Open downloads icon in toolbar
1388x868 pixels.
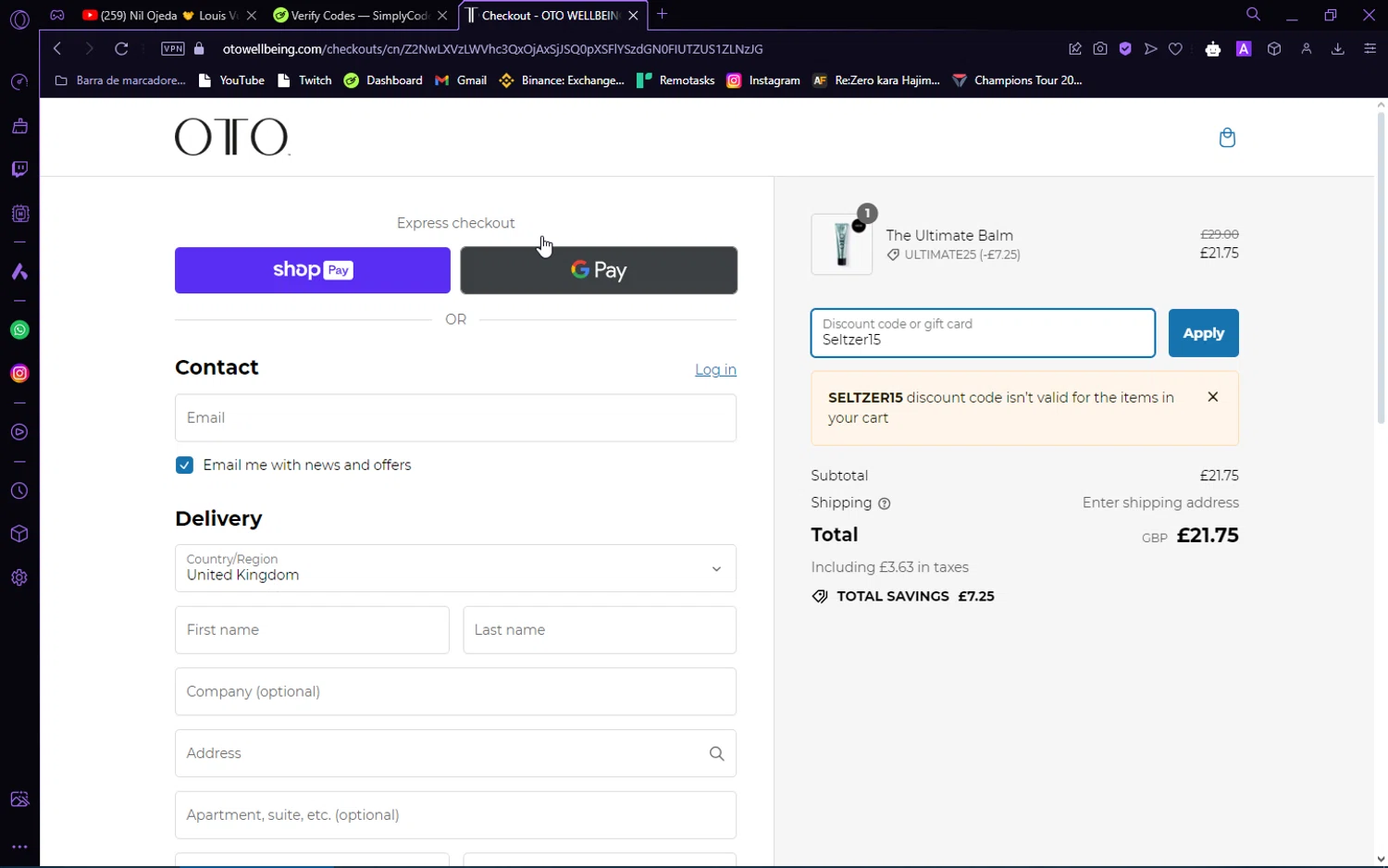pos(1337,49)
